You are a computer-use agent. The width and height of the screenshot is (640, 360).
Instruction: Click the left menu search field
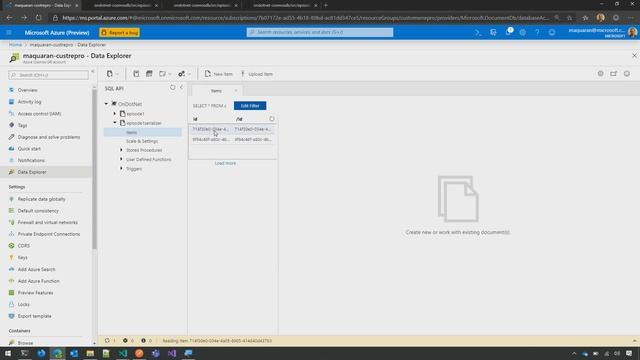(x=48, y=75)
